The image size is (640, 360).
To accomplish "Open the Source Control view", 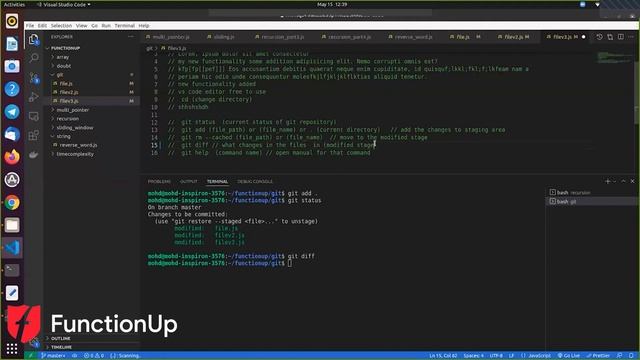I will (x=33, y=78).
